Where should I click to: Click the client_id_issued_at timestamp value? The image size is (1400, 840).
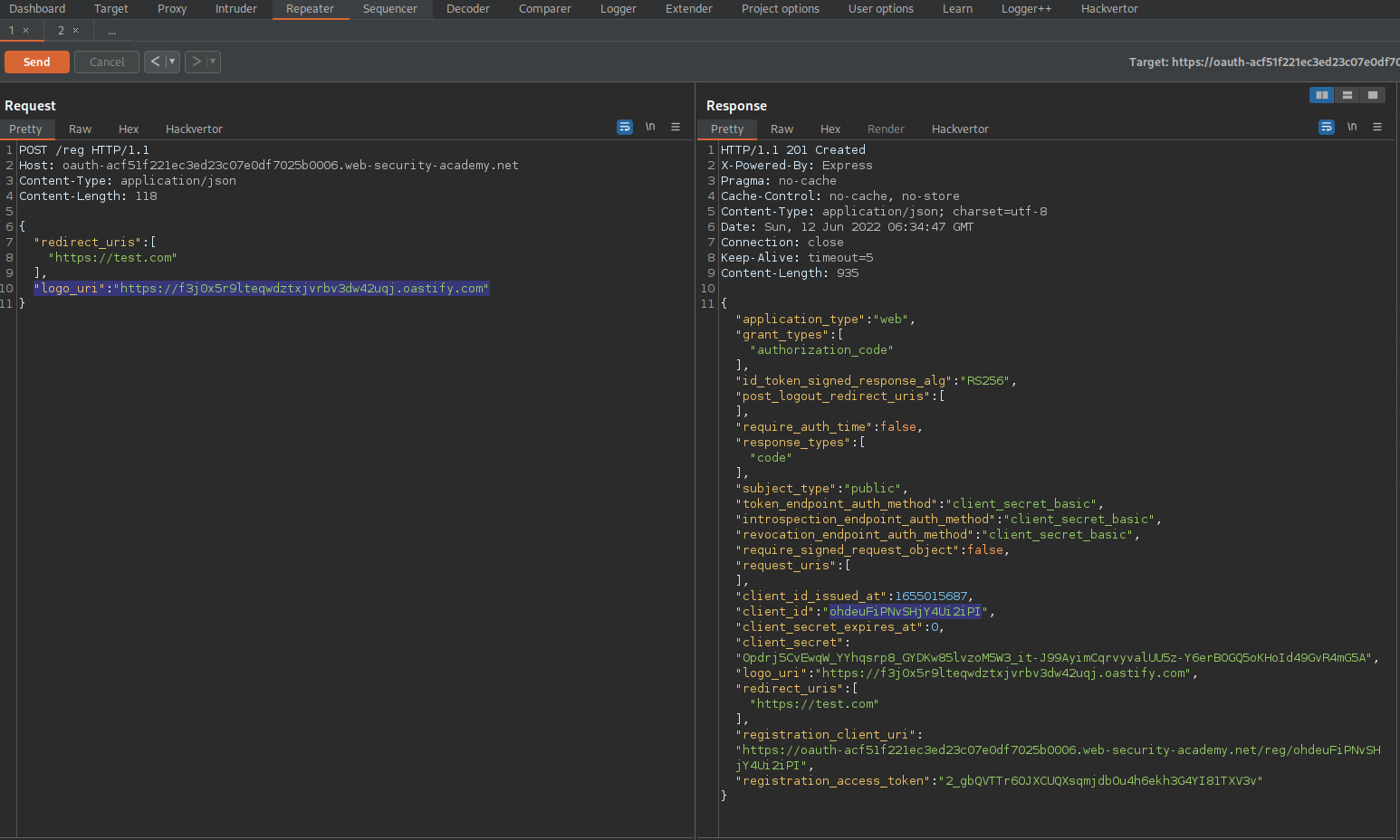pyautogui.click(x=931, y=597)
